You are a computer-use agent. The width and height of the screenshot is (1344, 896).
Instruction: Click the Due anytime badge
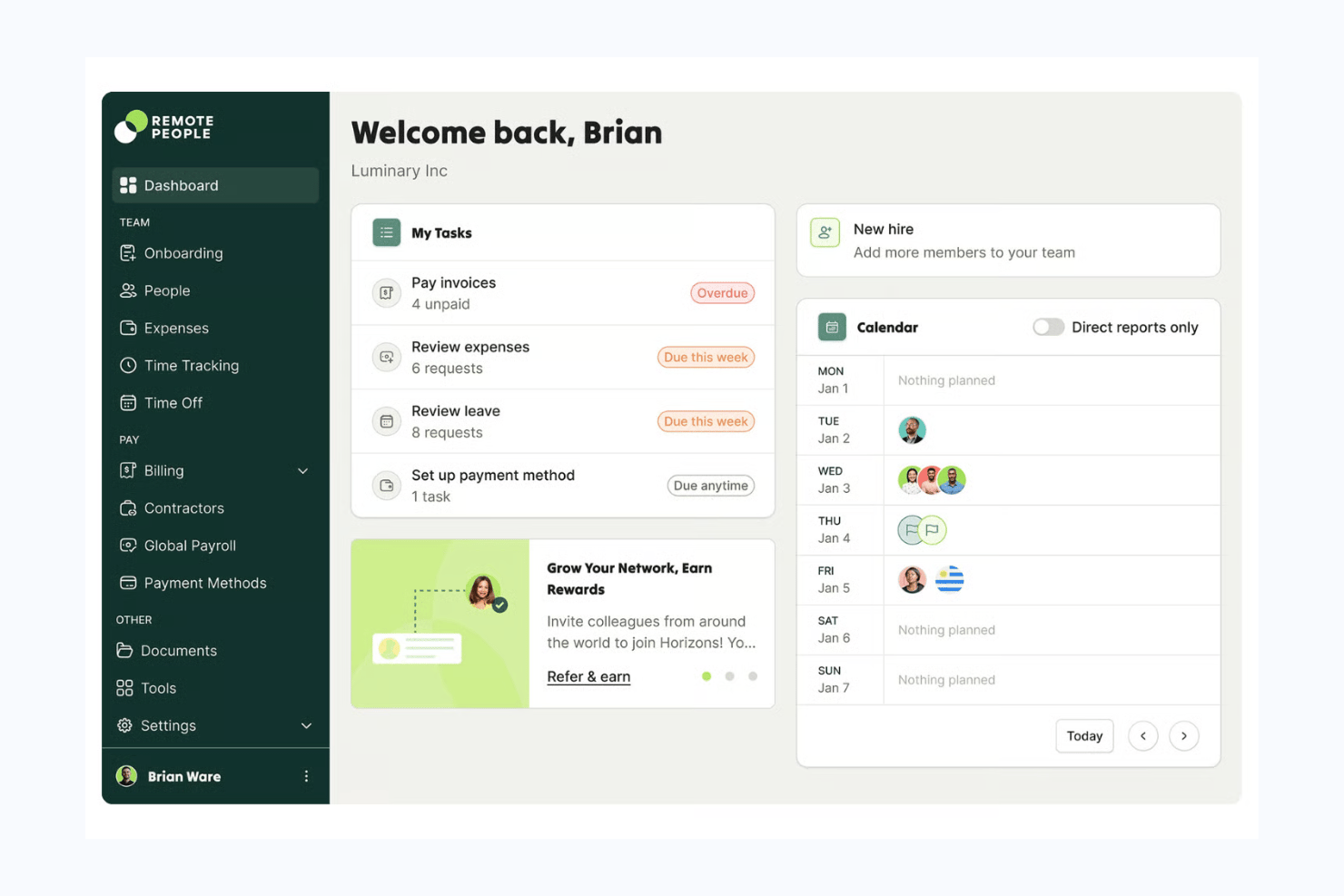click(711, 486)
